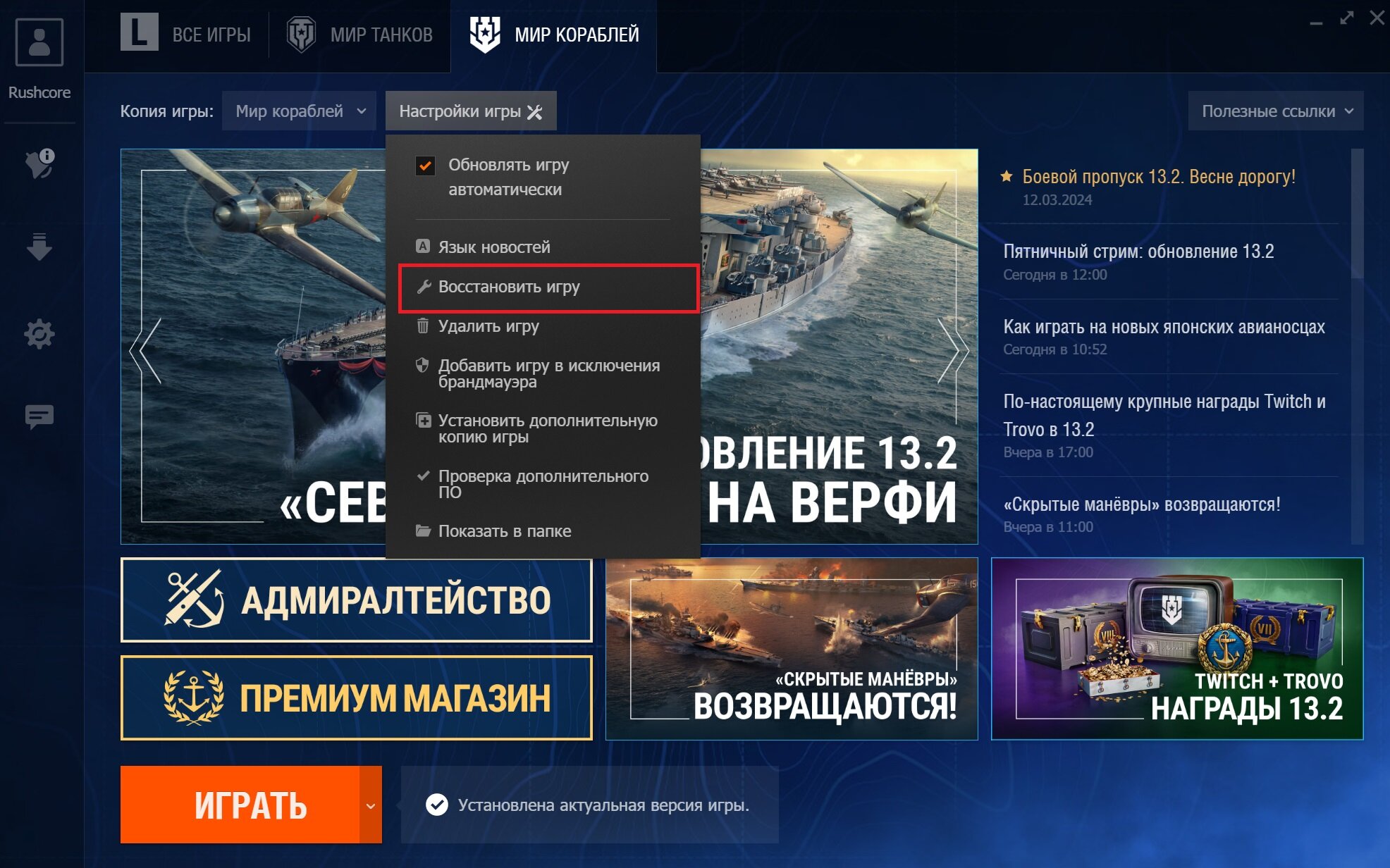Click trash icon beside Удалить игру

(423, 325)
